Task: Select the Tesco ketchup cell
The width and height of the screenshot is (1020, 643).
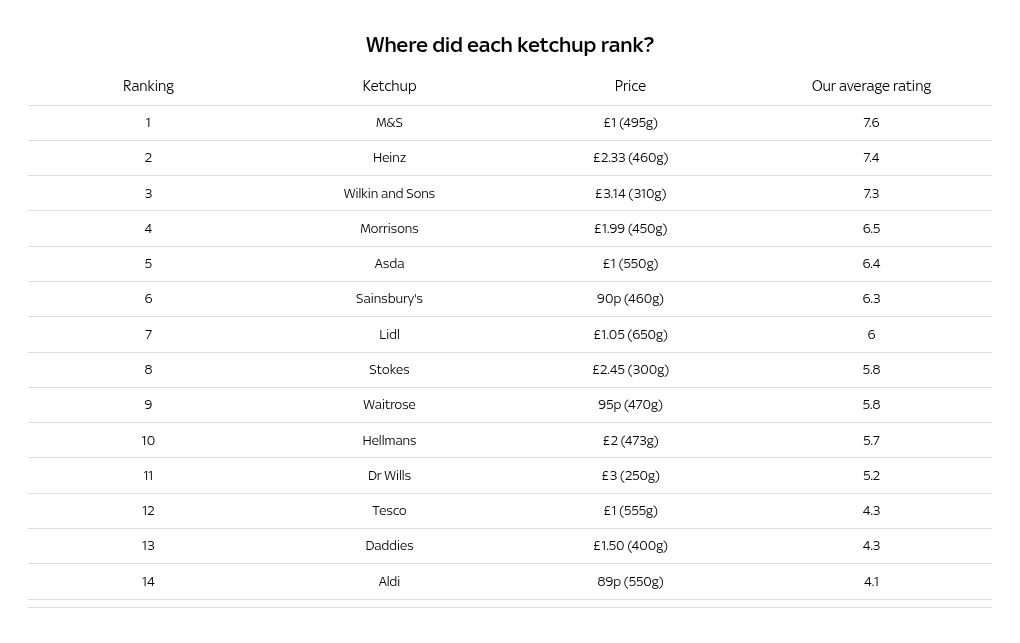Action: (x=389, y=511)
